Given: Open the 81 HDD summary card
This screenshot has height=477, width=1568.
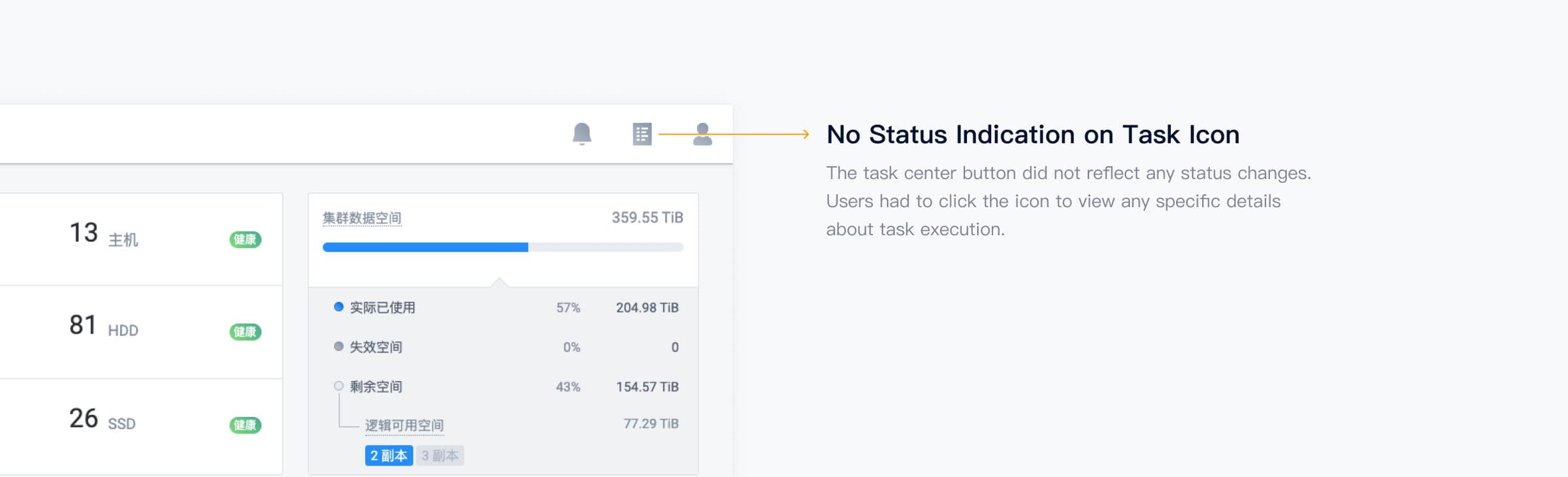Looking at the screenshot, I should tap(140, 331).
